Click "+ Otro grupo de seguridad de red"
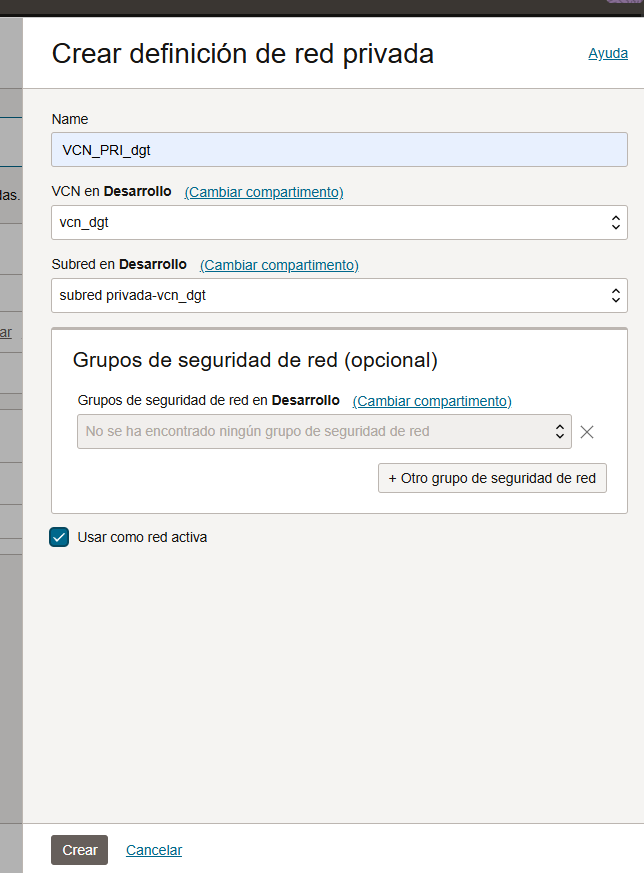The height and width of the screenshot is (873, 644). tap(492, 478)
